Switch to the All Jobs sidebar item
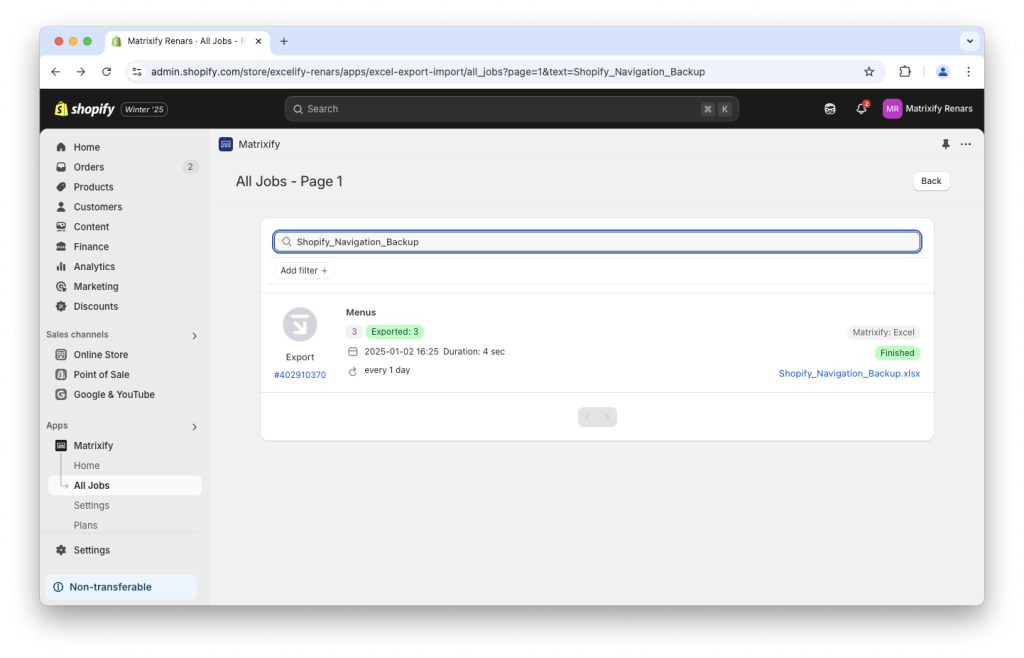1024x658 pixels. 92,485
